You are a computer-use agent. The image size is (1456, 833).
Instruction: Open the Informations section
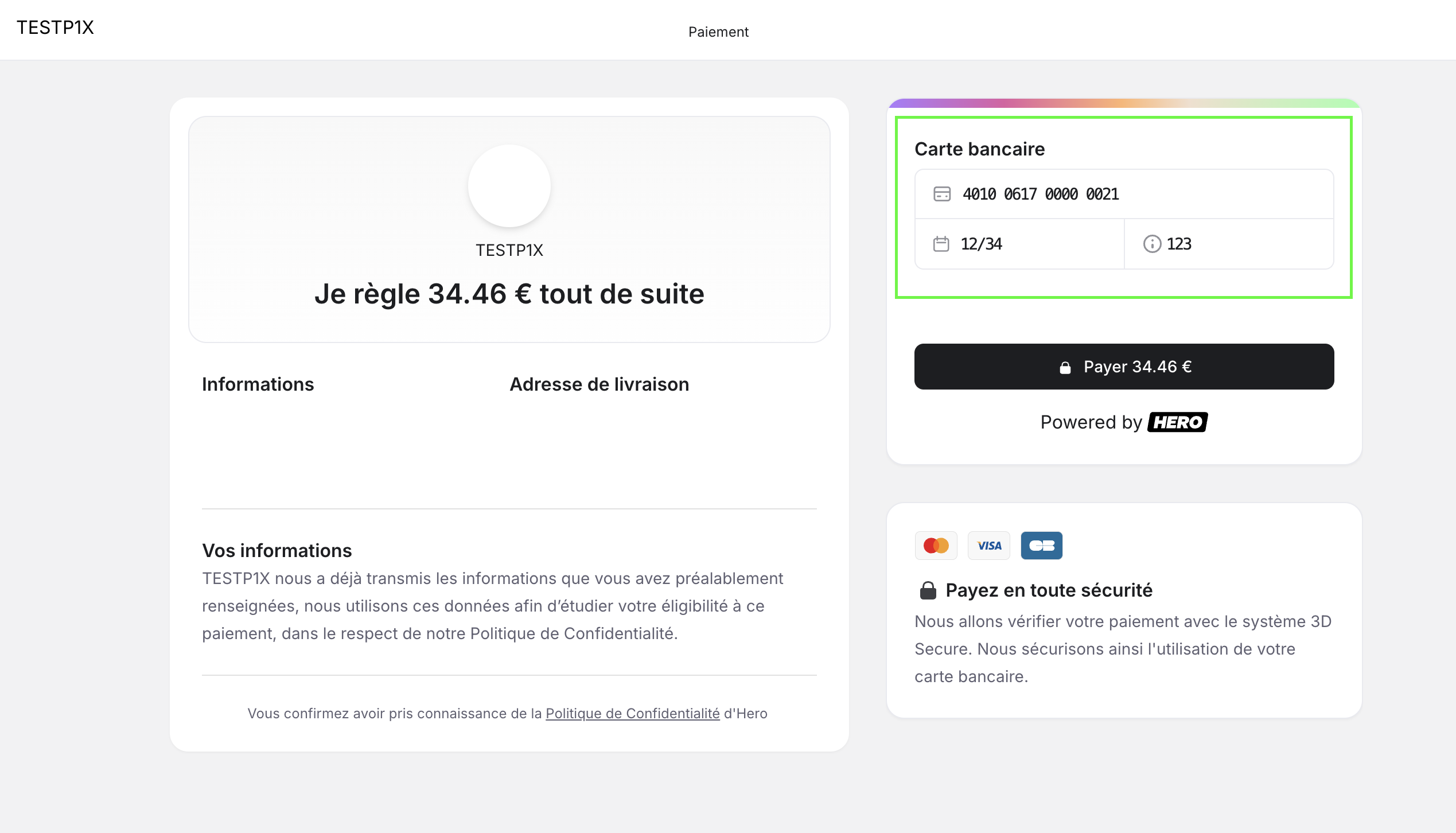point(257,384)
